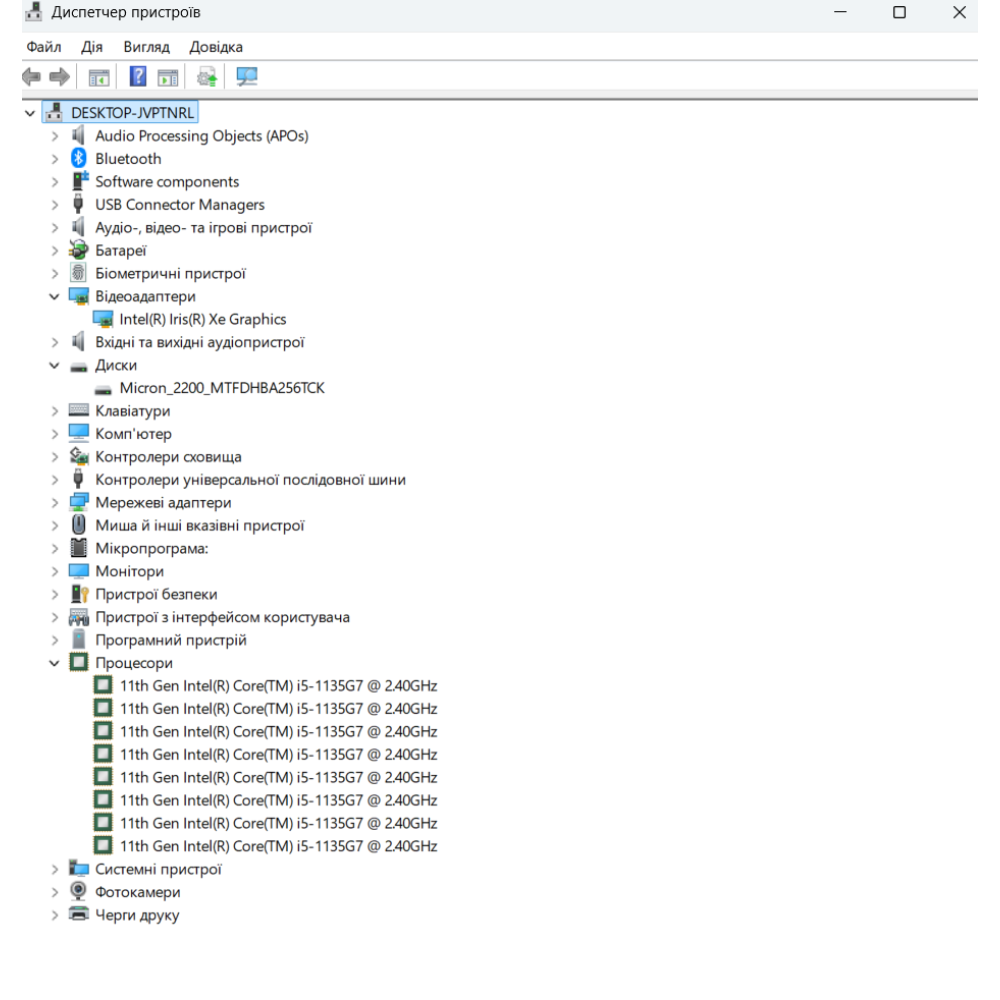This screenshot has height=1000, width=1000.
Task: Open the Дія menu
Action: point(92,47)
